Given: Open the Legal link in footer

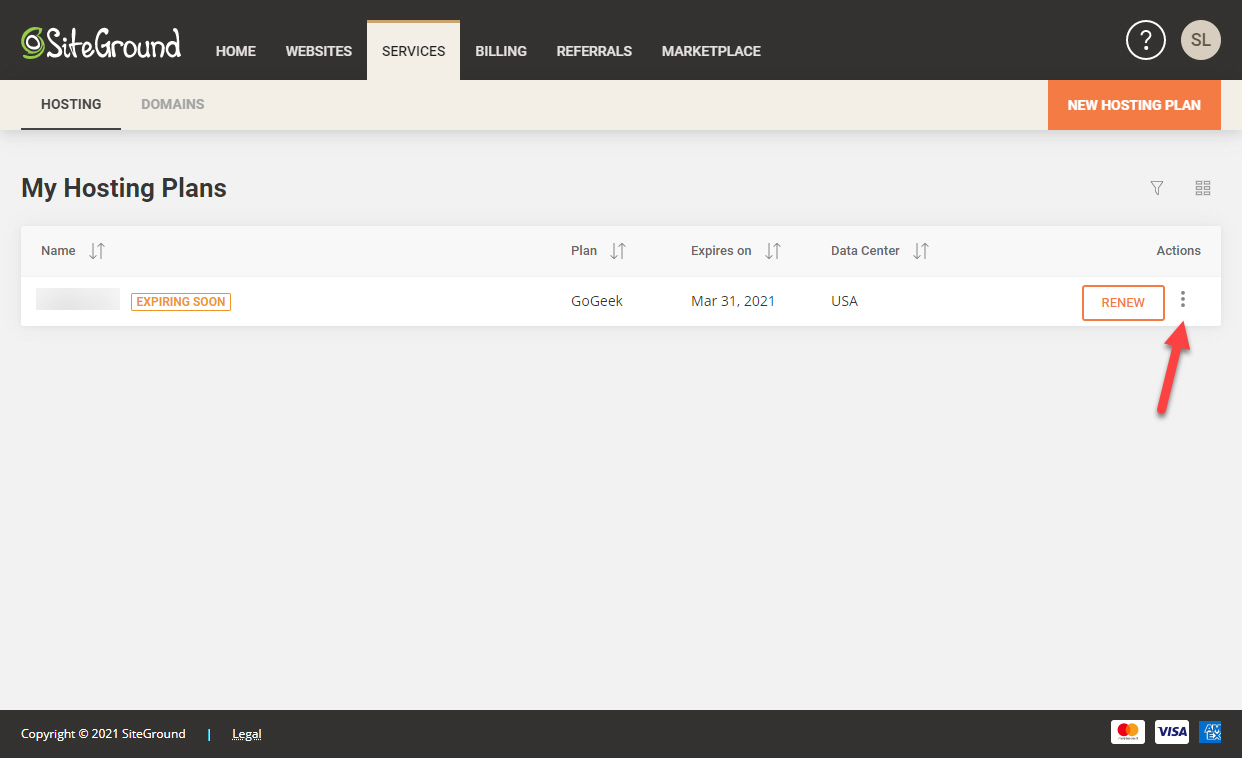Looking at the screenshot, I should coord(246,734).
